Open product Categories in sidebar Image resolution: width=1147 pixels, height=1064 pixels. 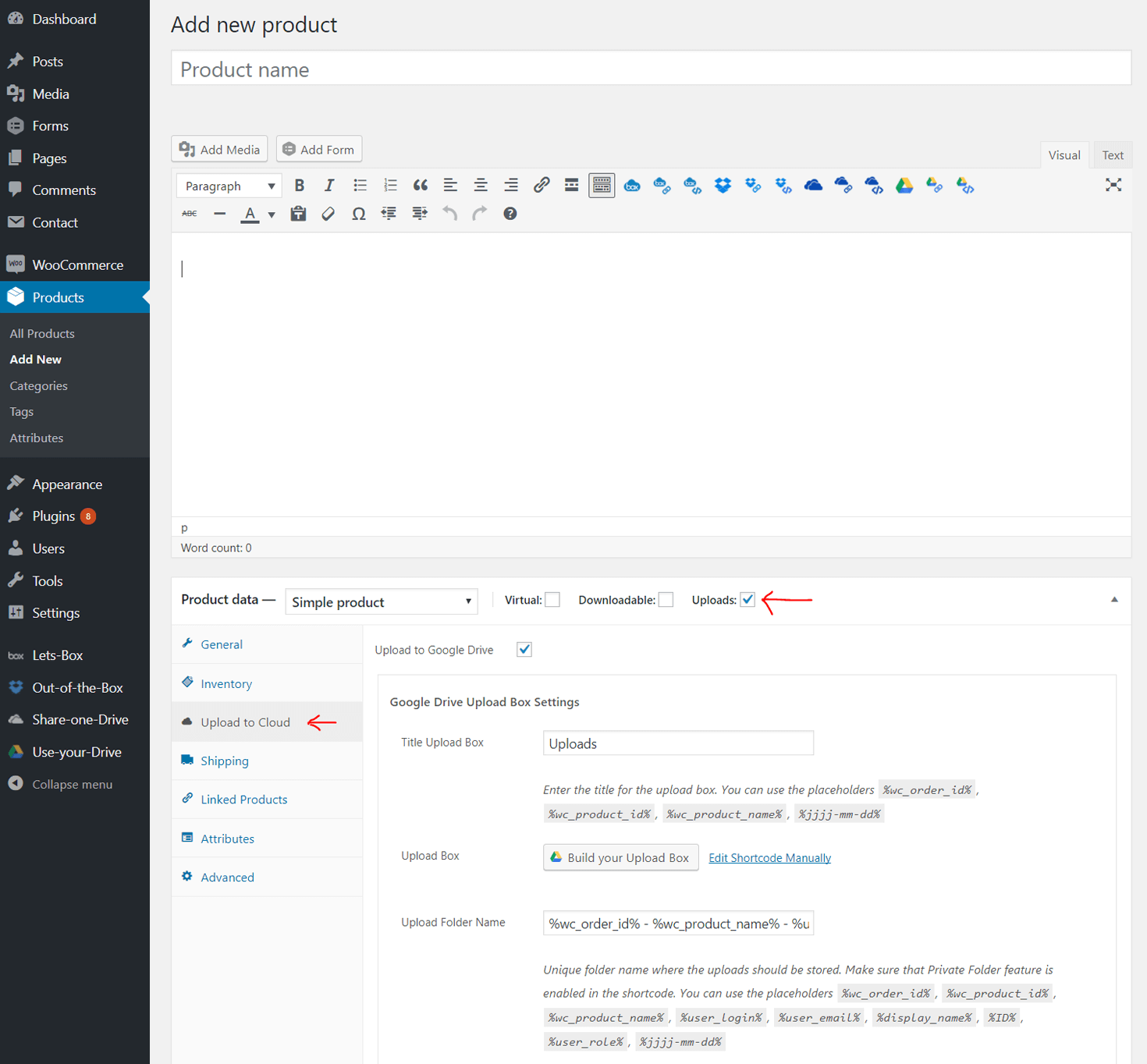(39, 385)
